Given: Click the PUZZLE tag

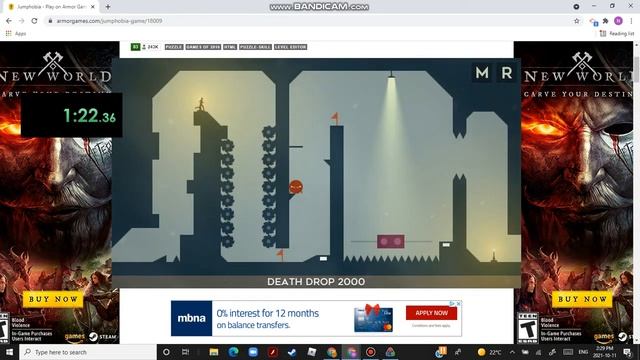Looking at the screenshot, I should (174, 47).
